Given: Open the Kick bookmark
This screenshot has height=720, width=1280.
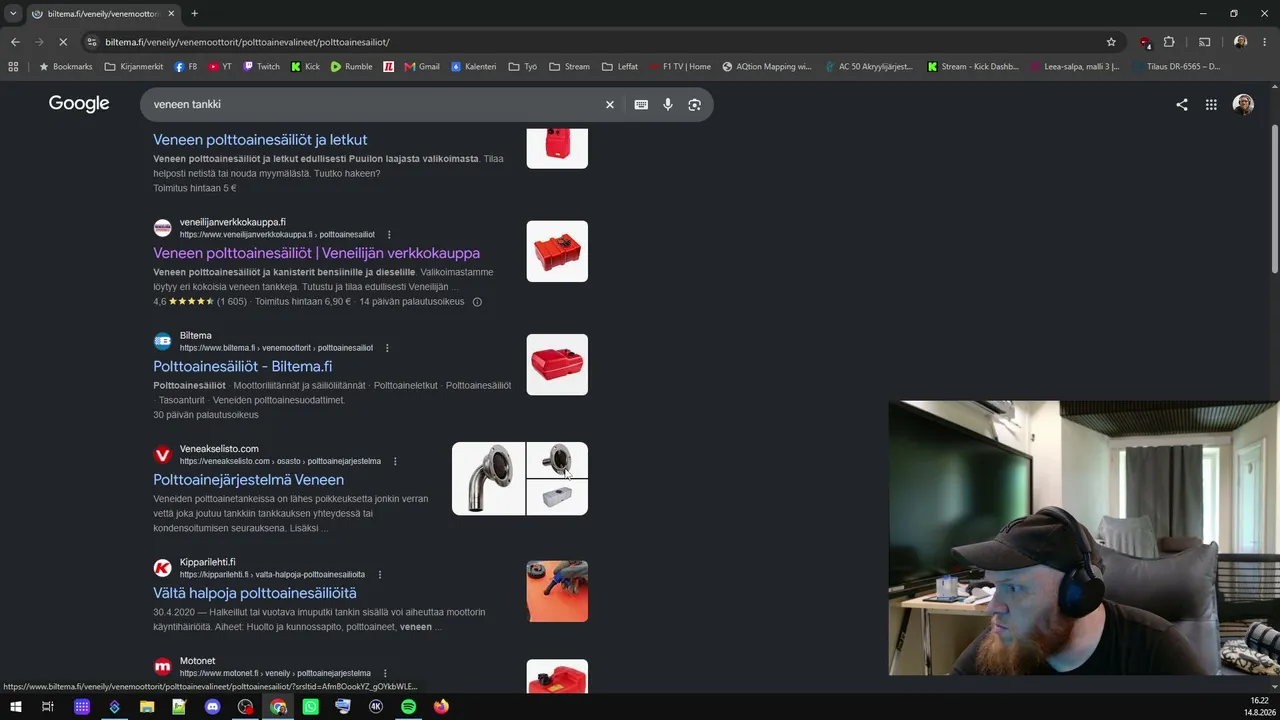Looking at the screenshot, I should pyautogui.click(x=305, y=67).
